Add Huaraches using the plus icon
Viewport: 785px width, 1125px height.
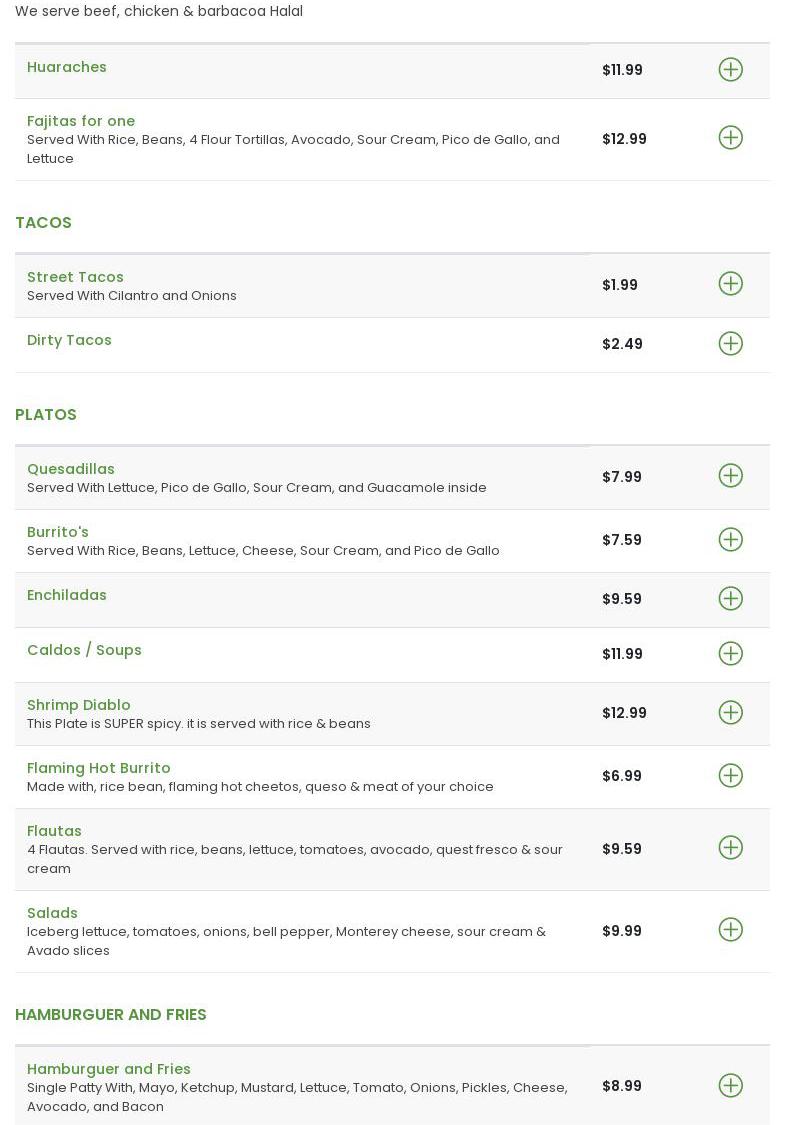[x=731, y=70]
